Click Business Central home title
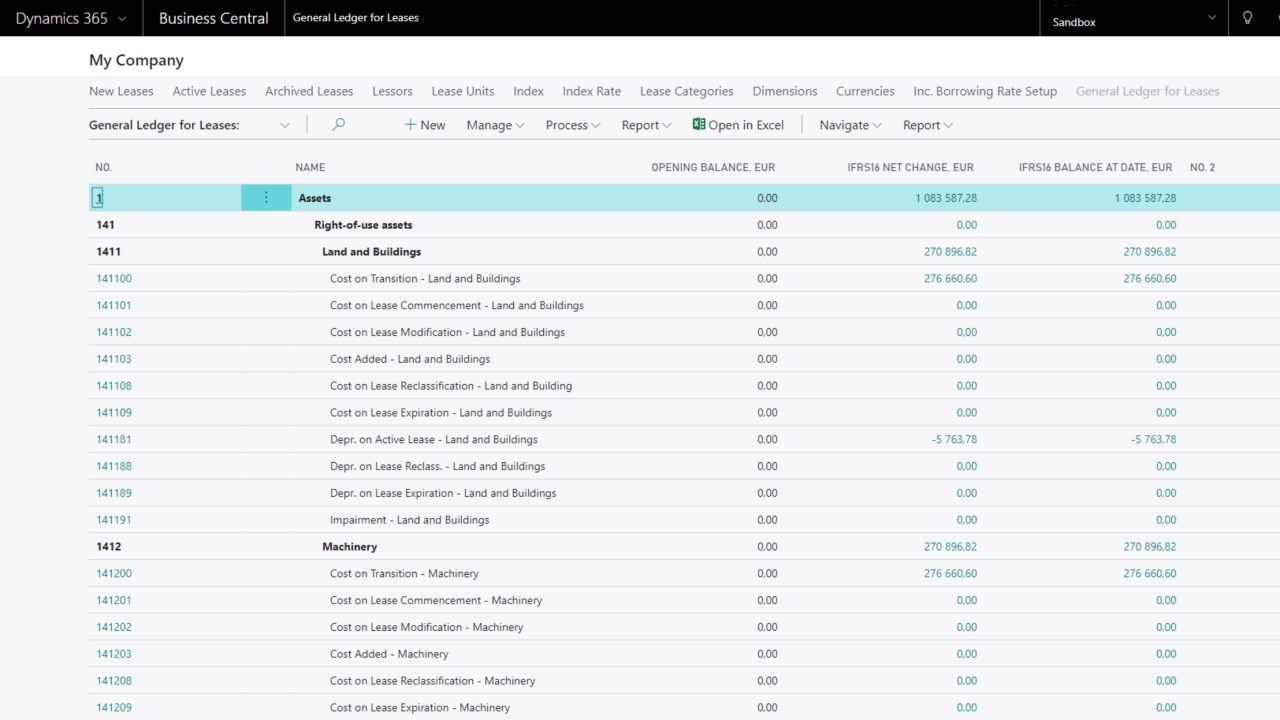Screen dimensions: 1280x720 [x=213, y=18]
